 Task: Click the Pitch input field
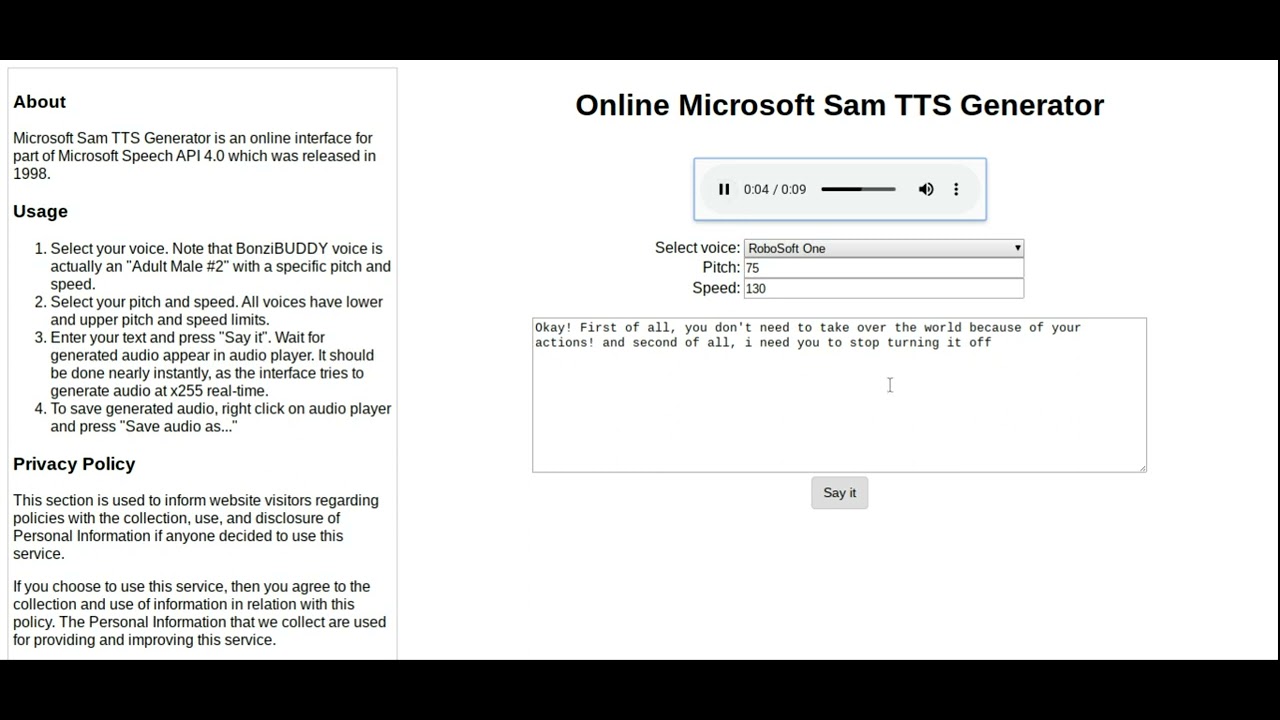tap(884, 268)
